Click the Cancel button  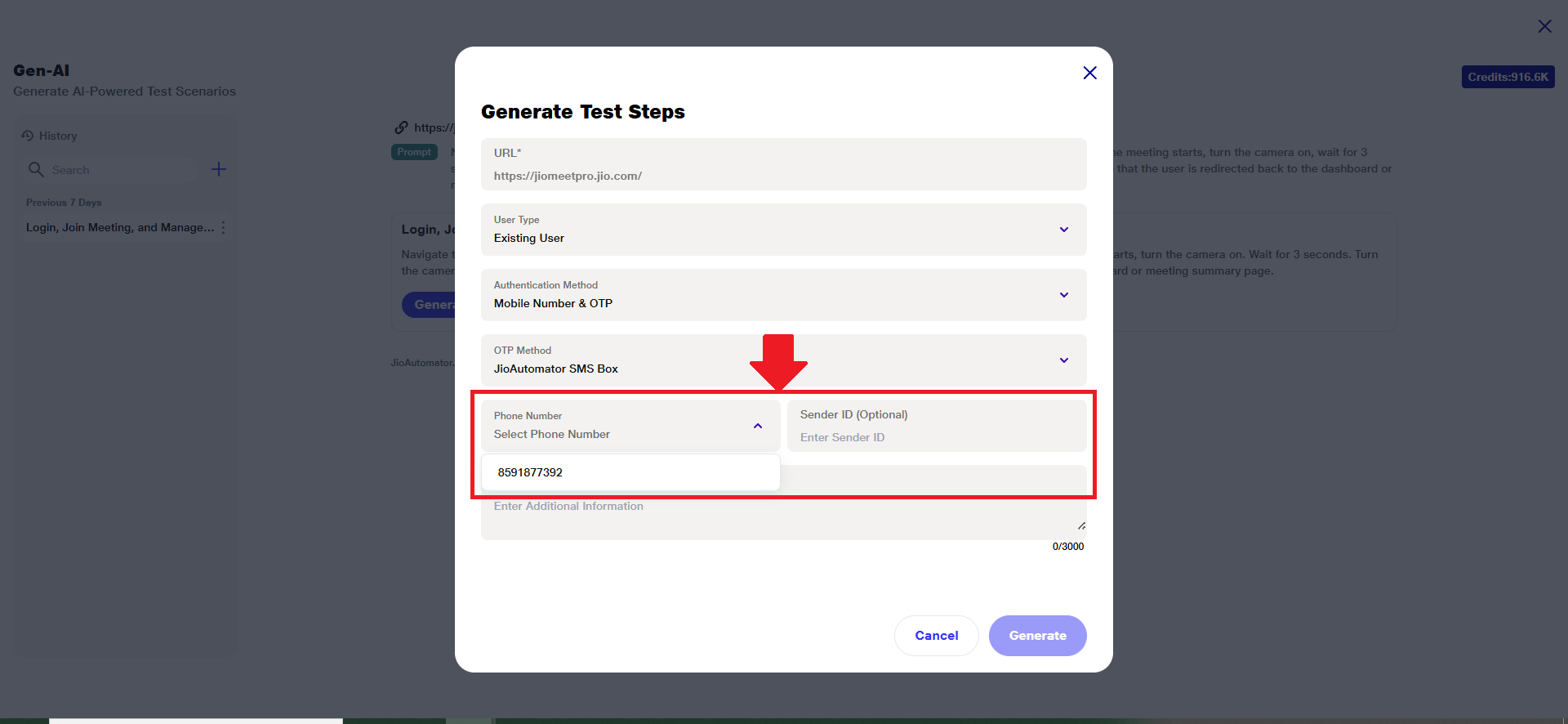[x=936, y=636]
